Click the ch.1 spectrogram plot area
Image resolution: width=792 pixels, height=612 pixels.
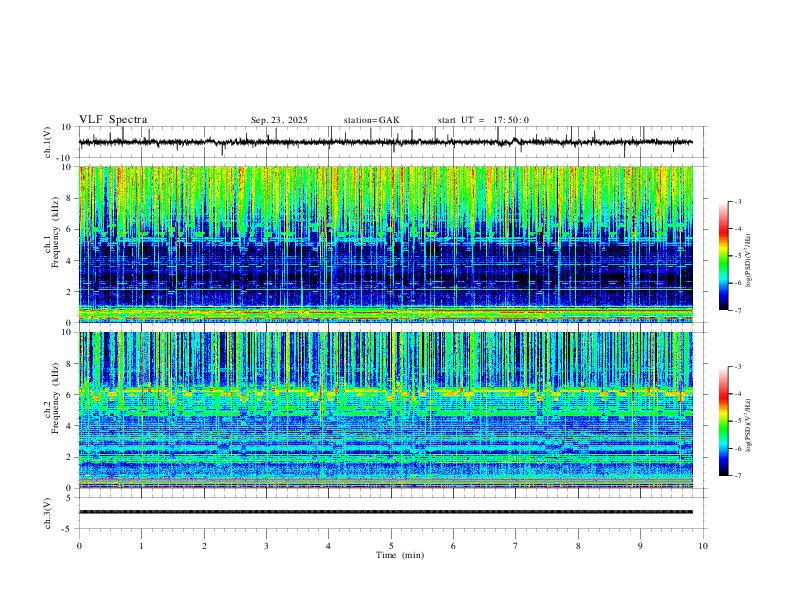point(386,244)
